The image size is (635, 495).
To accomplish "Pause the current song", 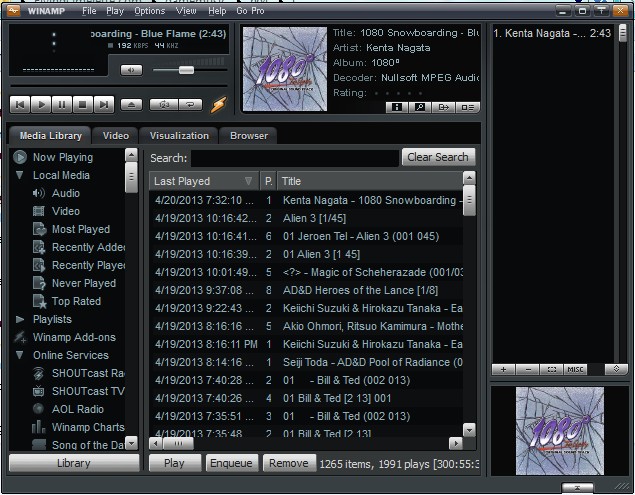I will coord(62,105).
